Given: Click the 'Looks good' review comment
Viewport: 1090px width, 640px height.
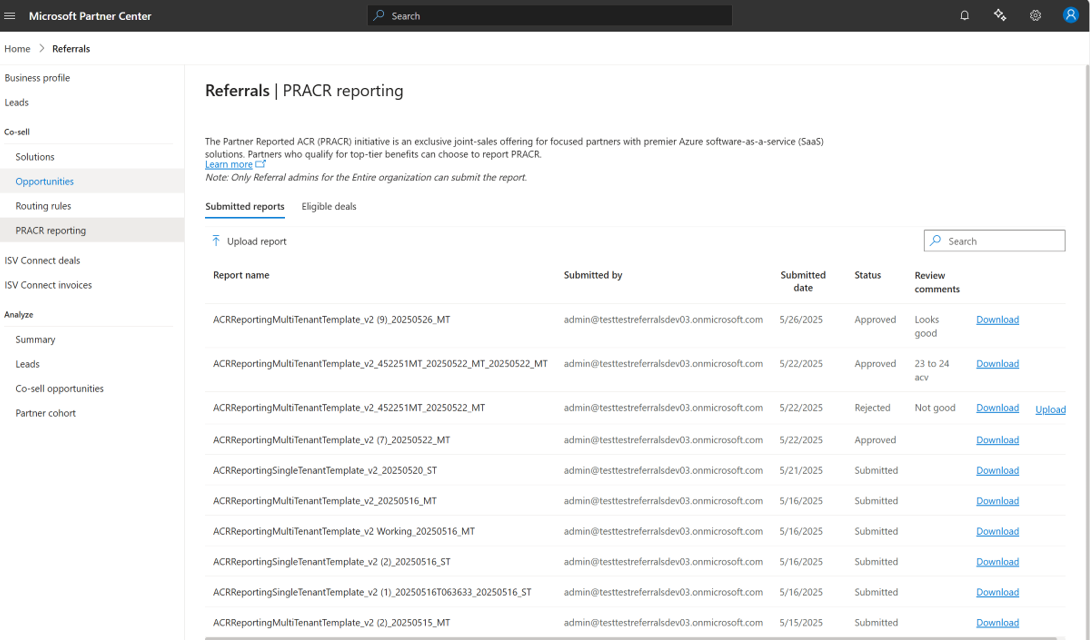Looking at the screenshot, I should click(927, 327).
